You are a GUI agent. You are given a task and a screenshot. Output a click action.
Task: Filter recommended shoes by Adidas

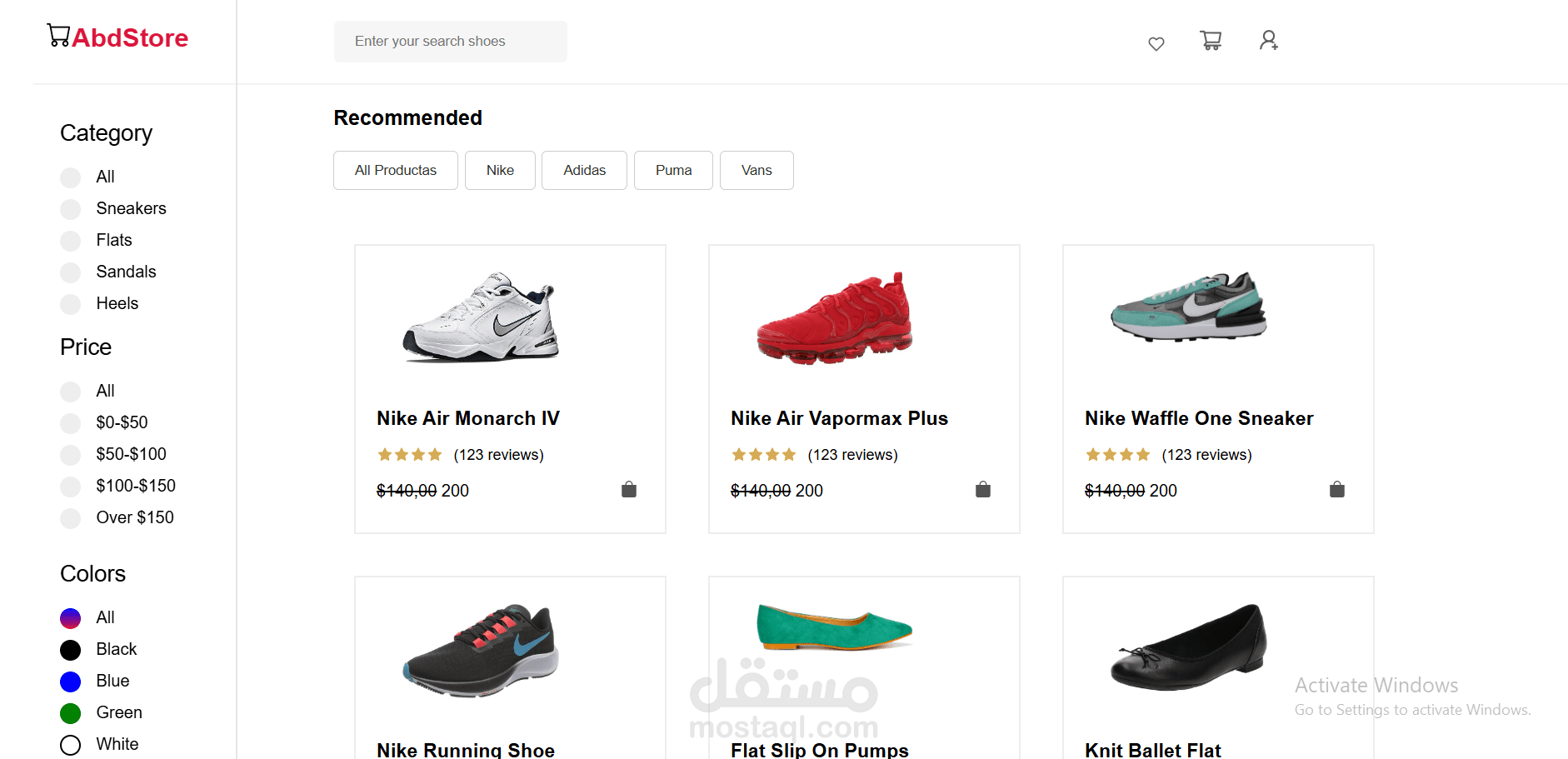(584, 170)
